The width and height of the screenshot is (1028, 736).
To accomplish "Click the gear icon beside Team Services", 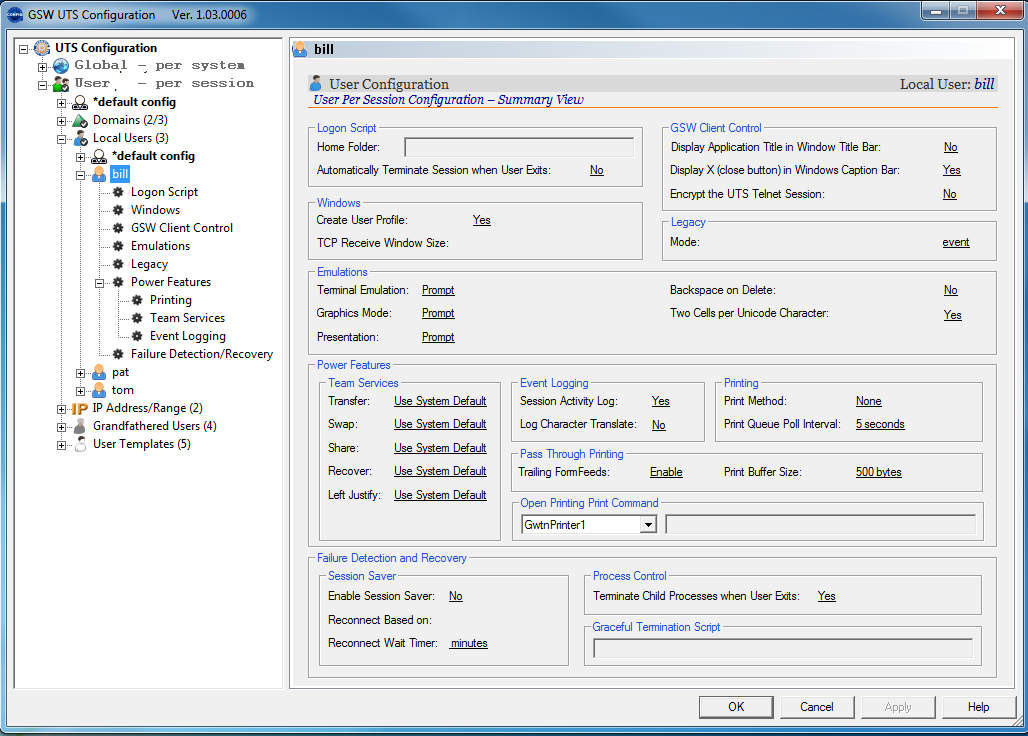I will click(x=137, y=318).
